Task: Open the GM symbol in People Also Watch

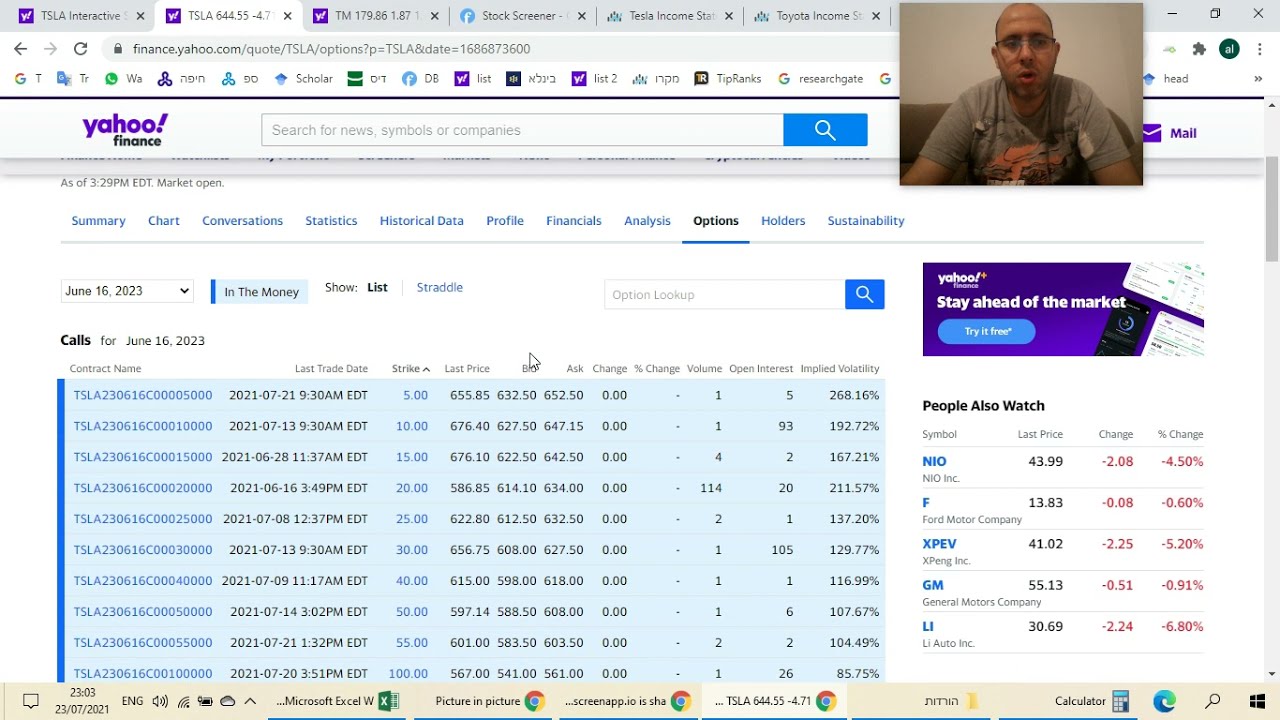Action: pyautogui.click(x=932, y=585)
